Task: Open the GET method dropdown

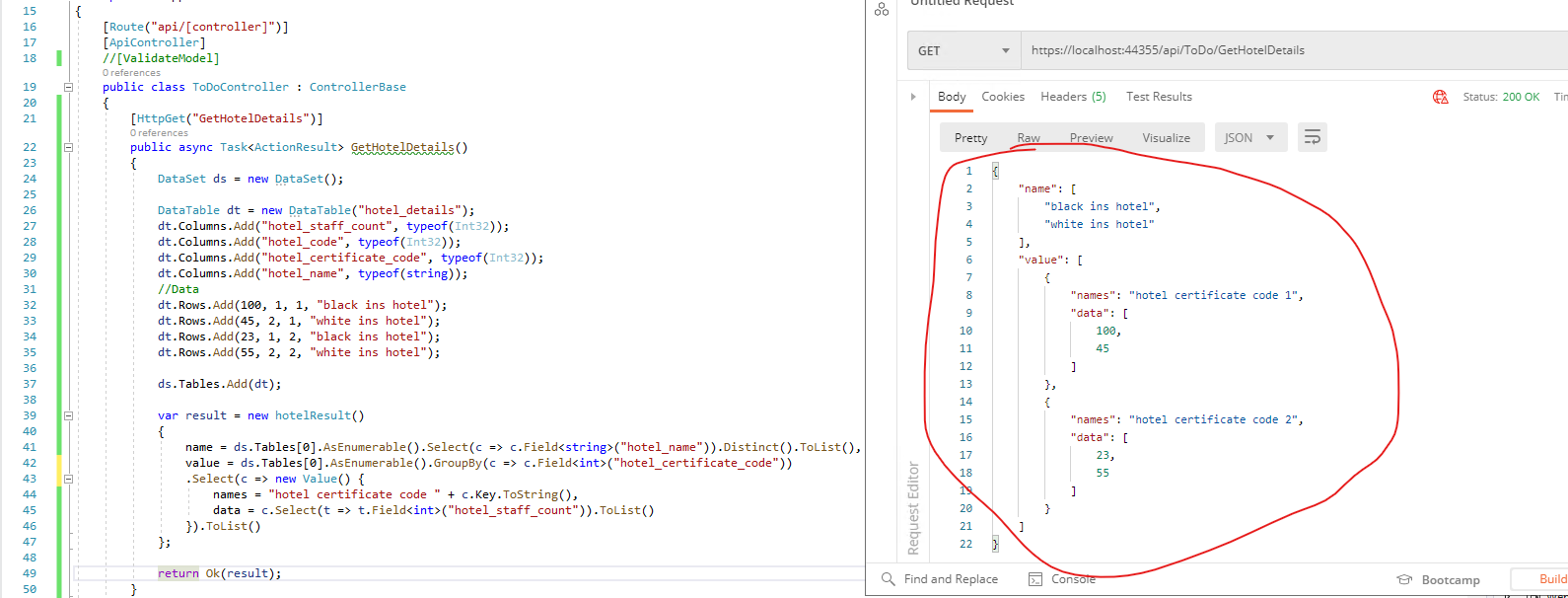Action: click(x=964, y=50)
